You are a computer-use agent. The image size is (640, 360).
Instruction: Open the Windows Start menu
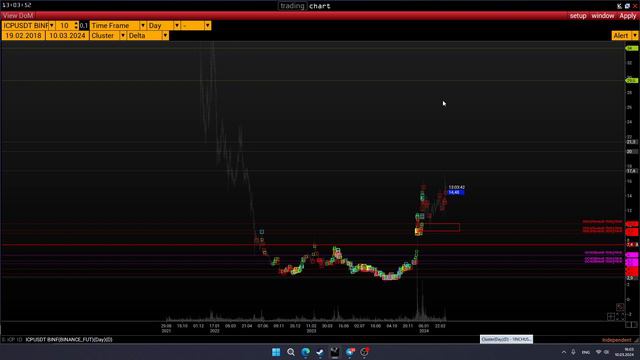276,352
